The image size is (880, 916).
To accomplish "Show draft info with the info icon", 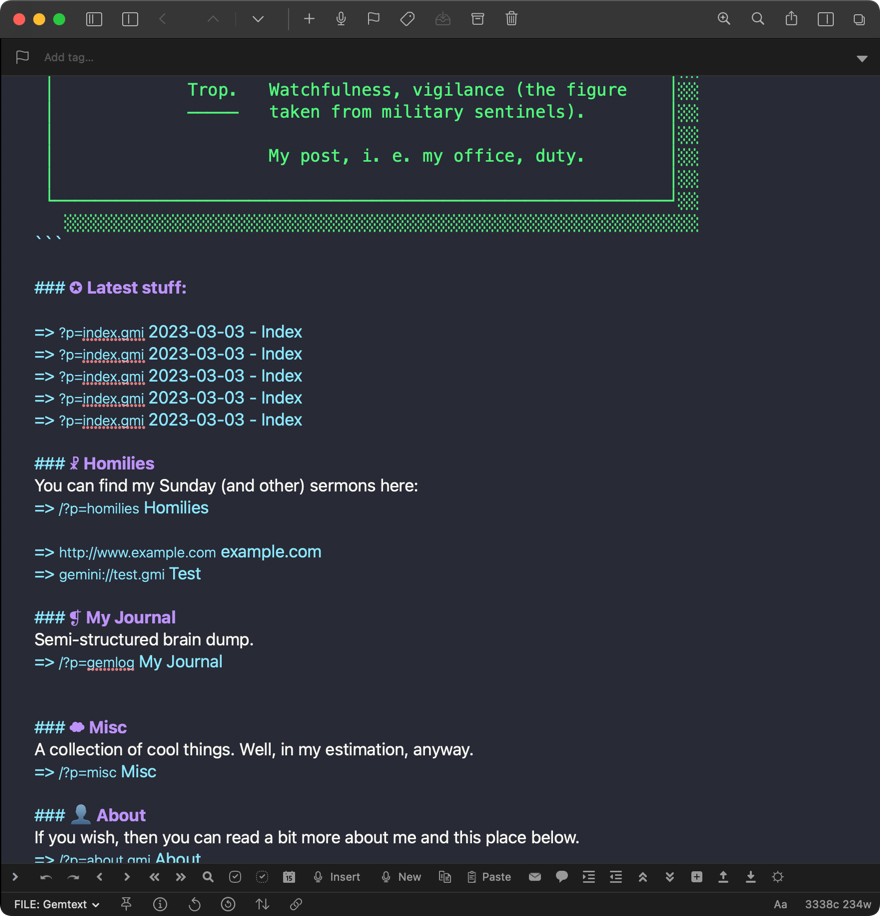I will click(160, 904).
